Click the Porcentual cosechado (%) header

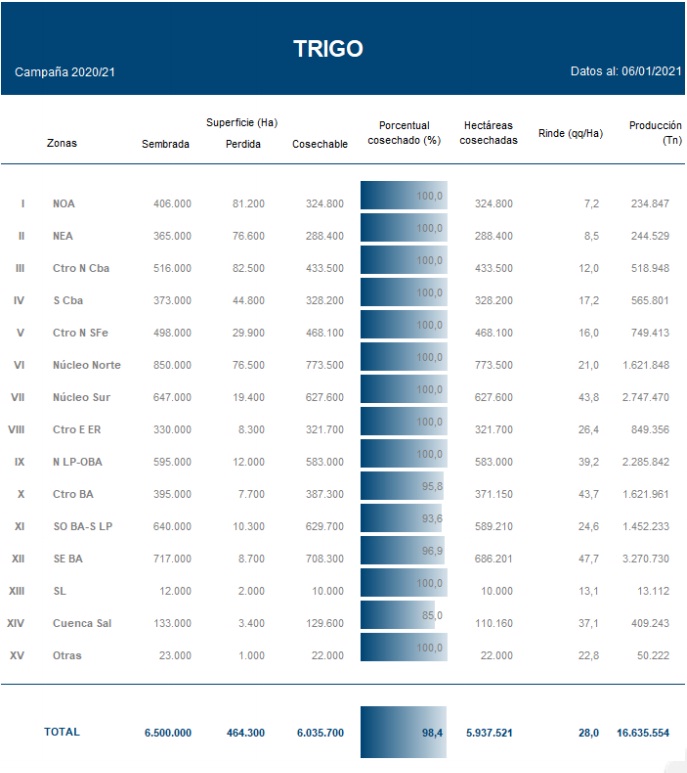click(404, 133)
